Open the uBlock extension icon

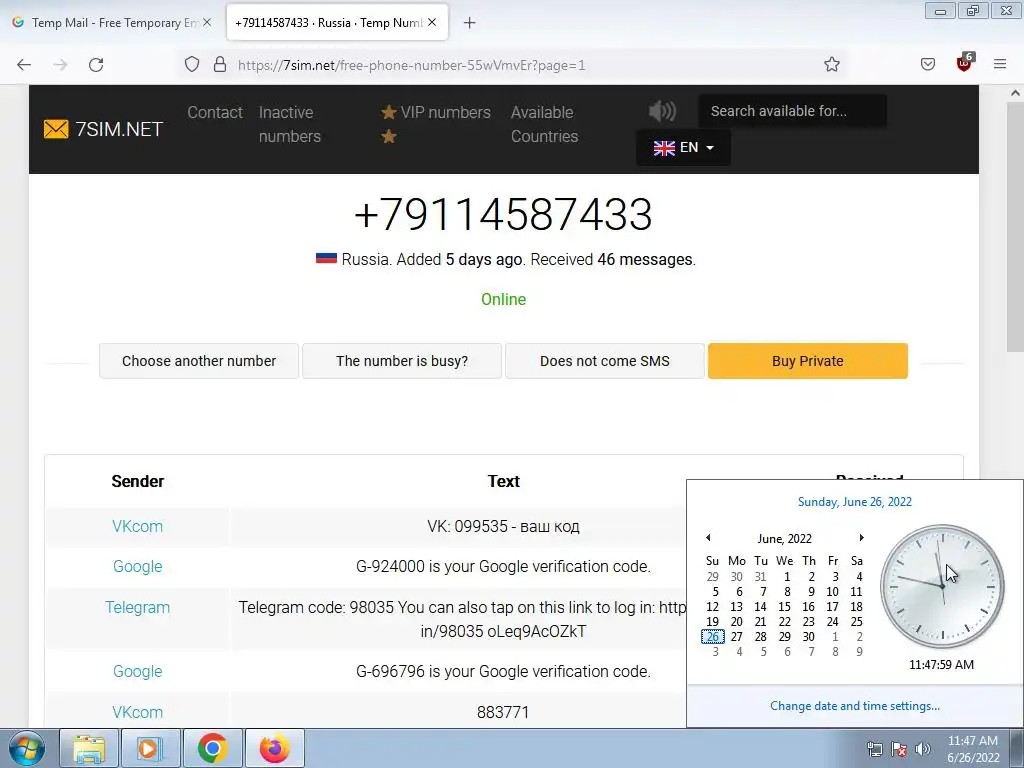[965, 63]
